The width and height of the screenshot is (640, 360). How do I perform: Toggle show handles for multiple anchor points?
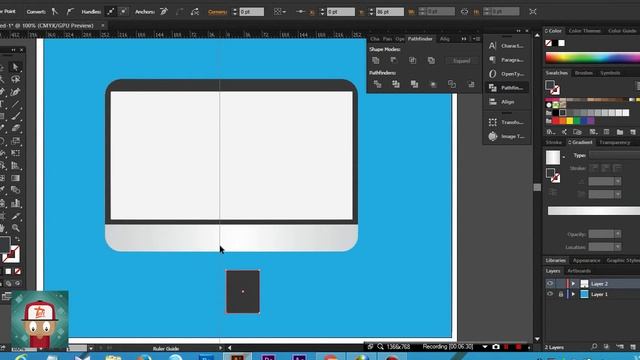(111, 11)
